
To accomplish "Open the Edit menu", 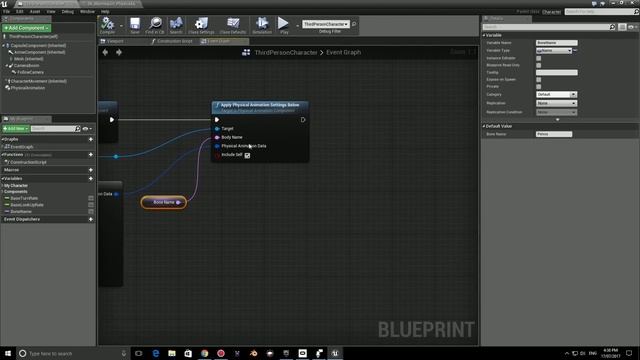I will click(20, 11).
